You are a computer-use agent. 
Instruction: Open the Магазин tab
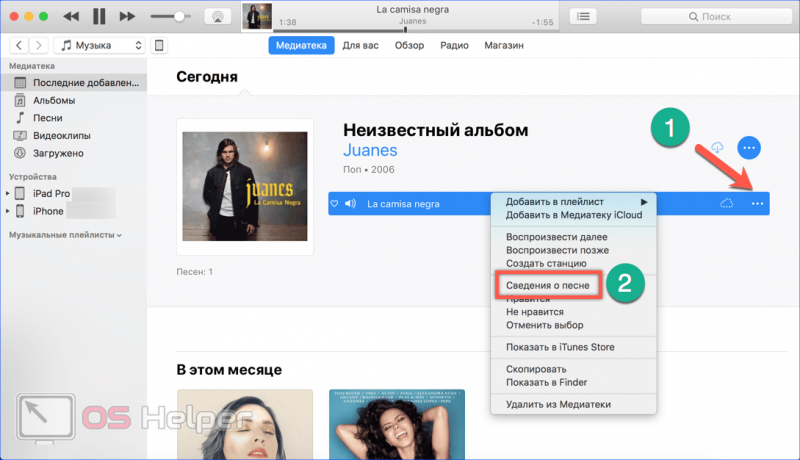click(x=504, y=45)
